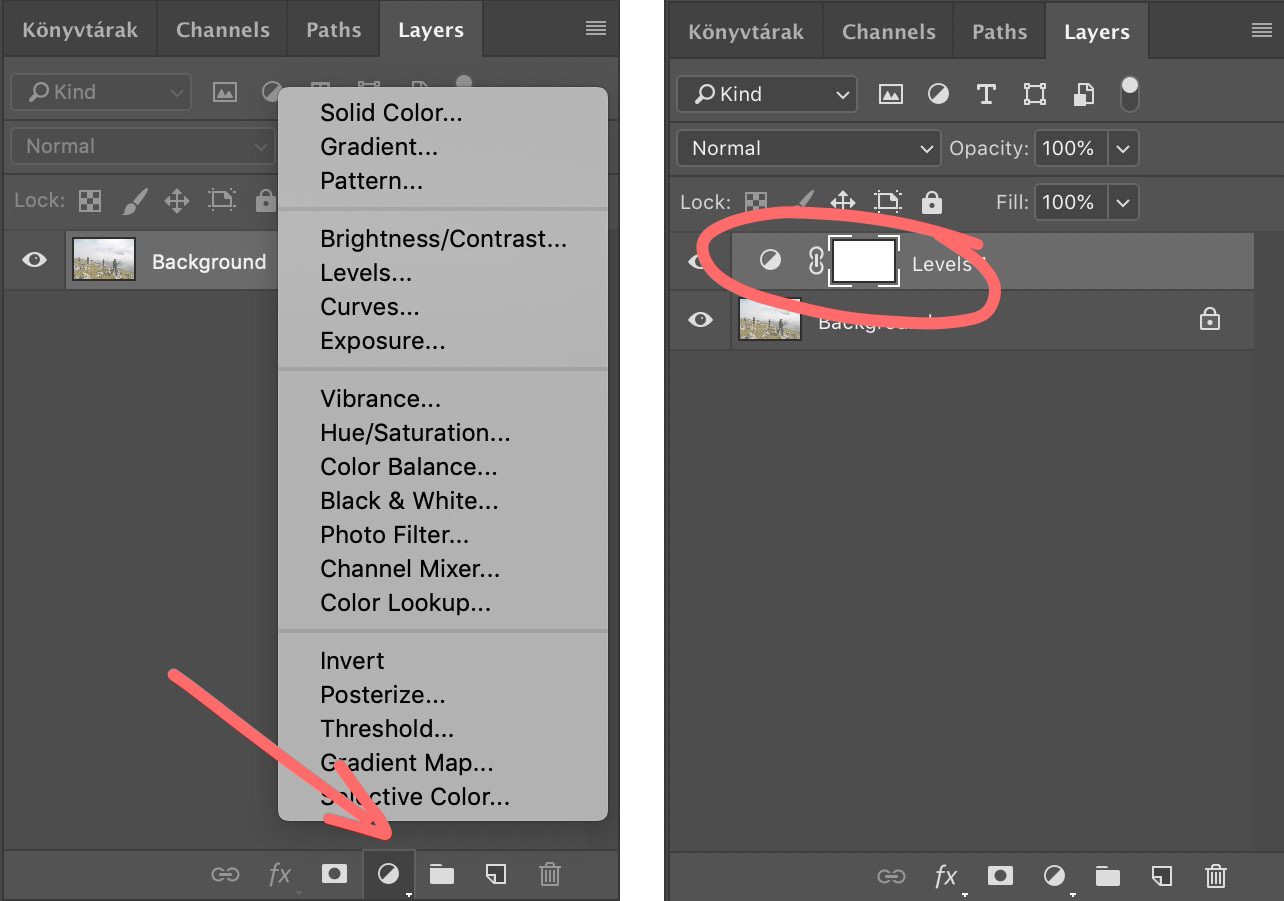Click the shape layer filter icon
This screenshot has width=1284, height=901.
coord(1034,94)
